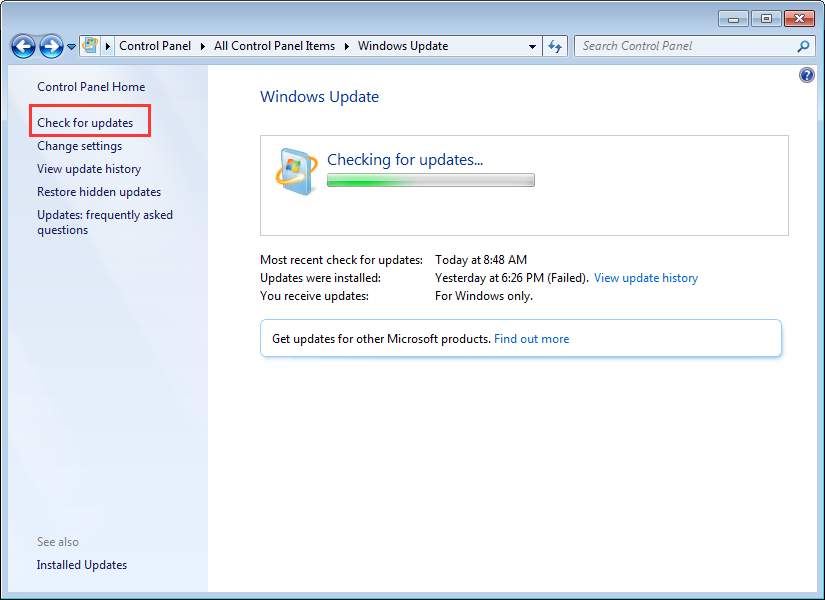Click the Refresh icon in the address bar
This screenshot has width=825, height=600.
click(x=555, y=46)
